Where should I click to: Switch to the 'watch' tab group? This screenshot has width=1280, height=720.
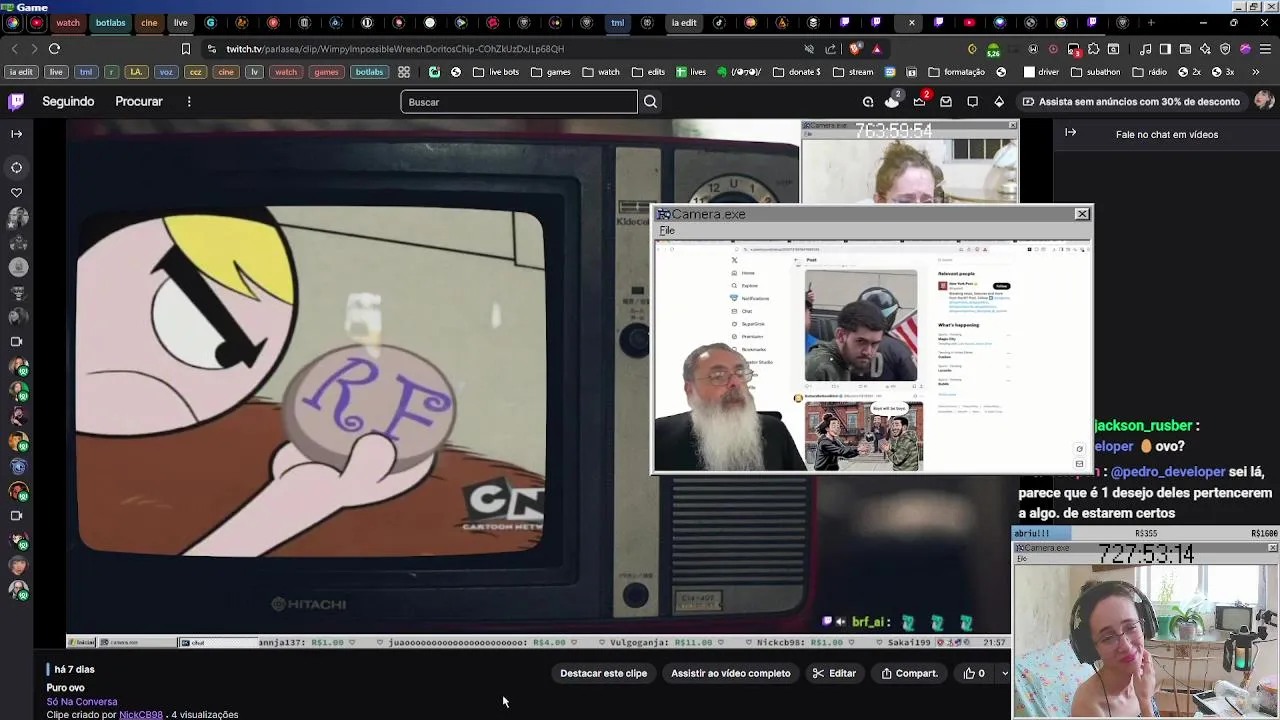(x=67, y=22)
